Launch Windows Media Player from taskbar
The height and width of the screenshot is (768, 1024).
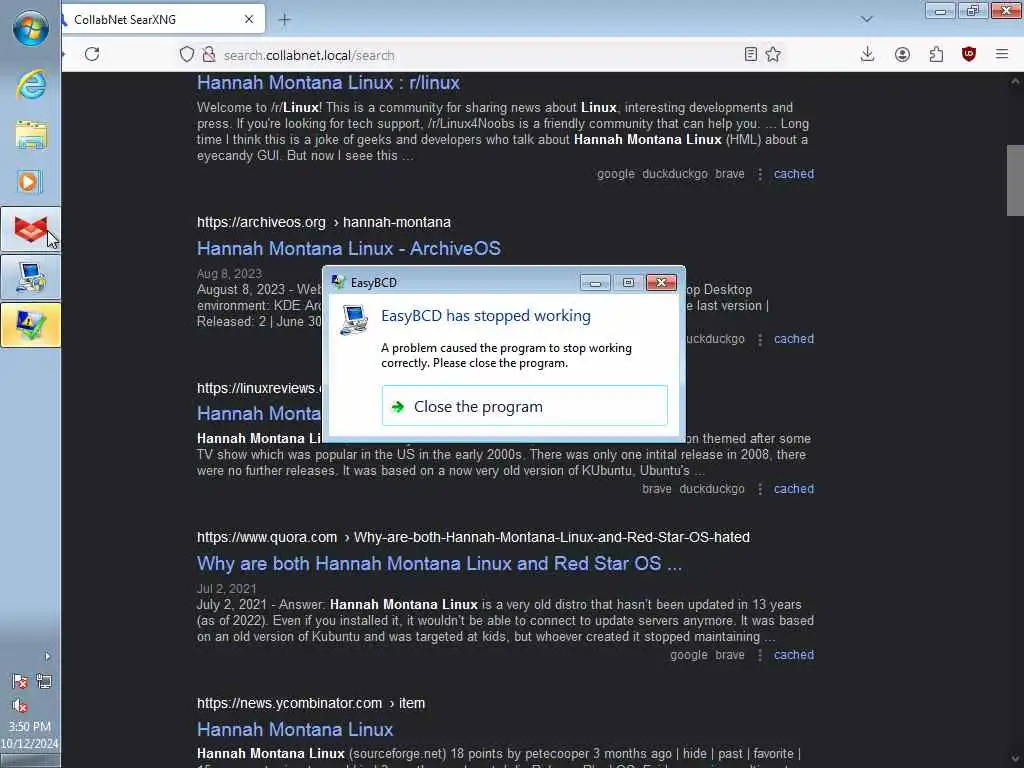(29, 182)
